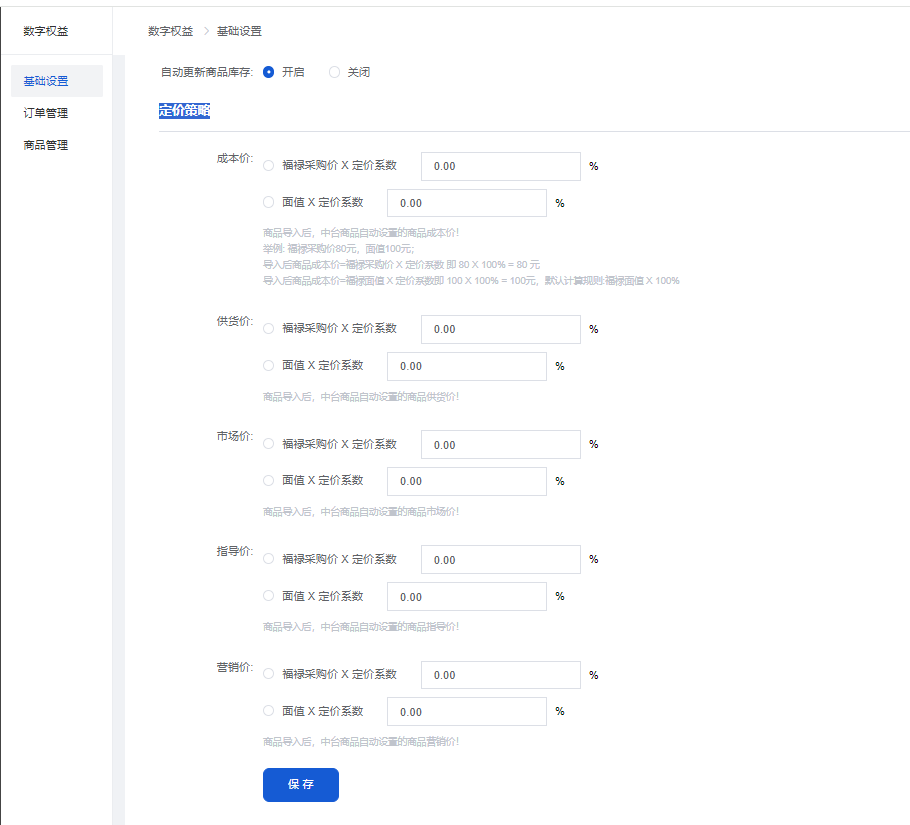Focus 市场价 福禄采购价 coefficient input

pos(500,445)
